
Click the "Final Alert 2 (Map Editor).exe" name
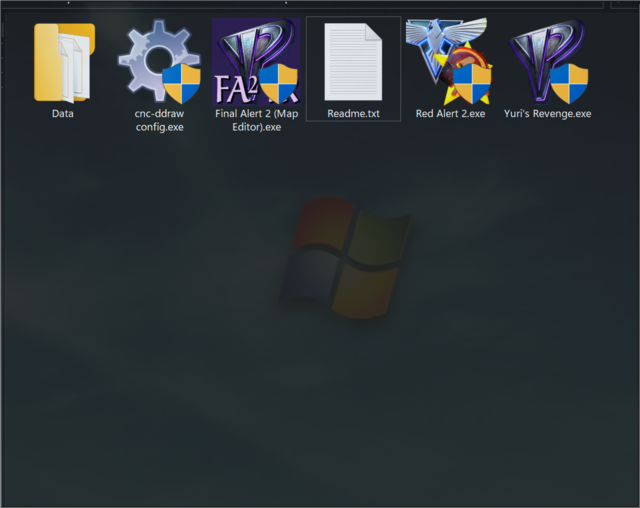tap(256, 120)
